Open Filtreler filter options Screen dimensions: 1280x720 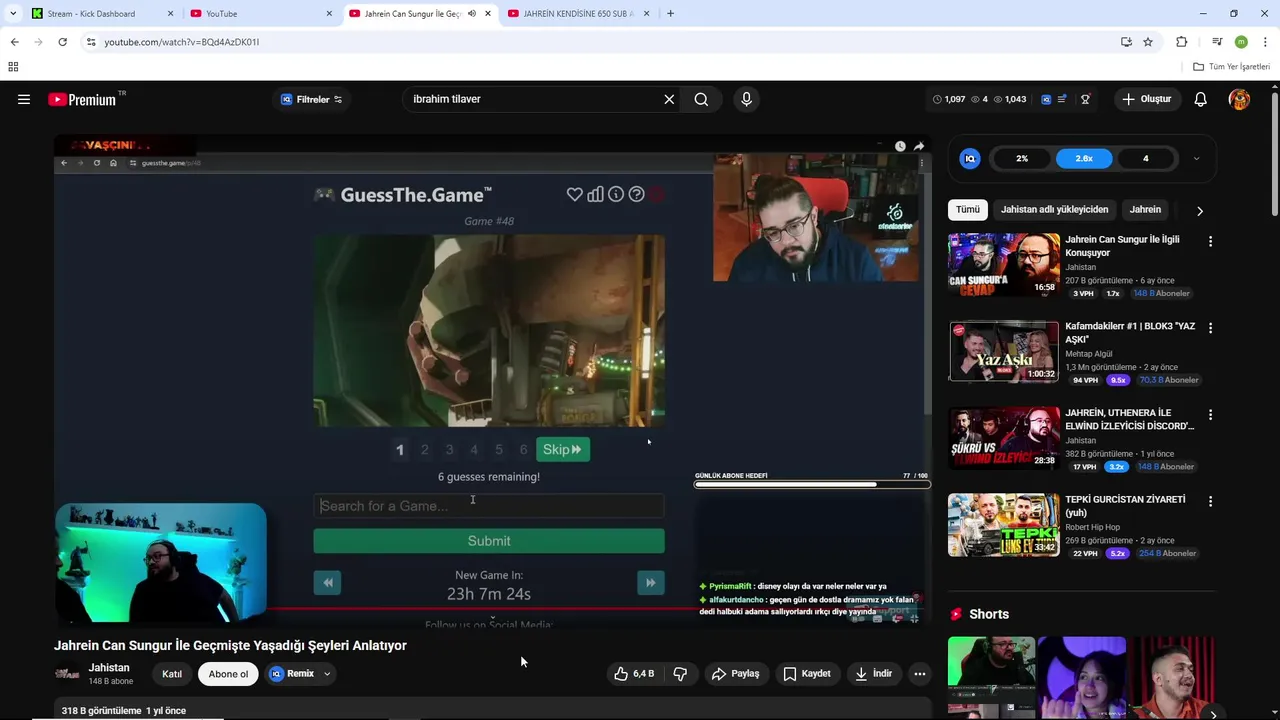pyautogui.click(x=312, y=99)
